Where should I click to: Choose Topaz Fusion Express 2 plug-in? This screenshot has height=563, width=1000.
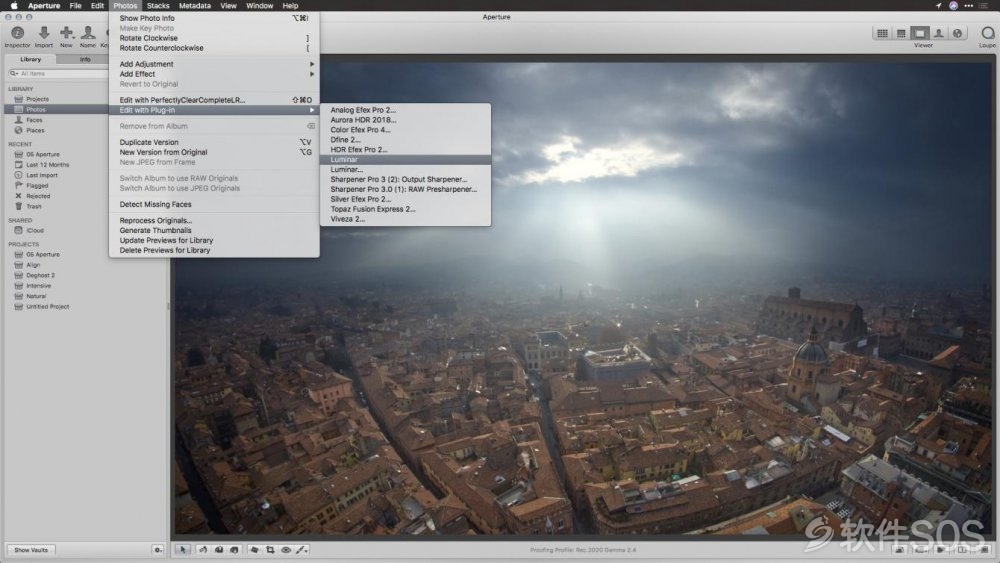point(406,209)
